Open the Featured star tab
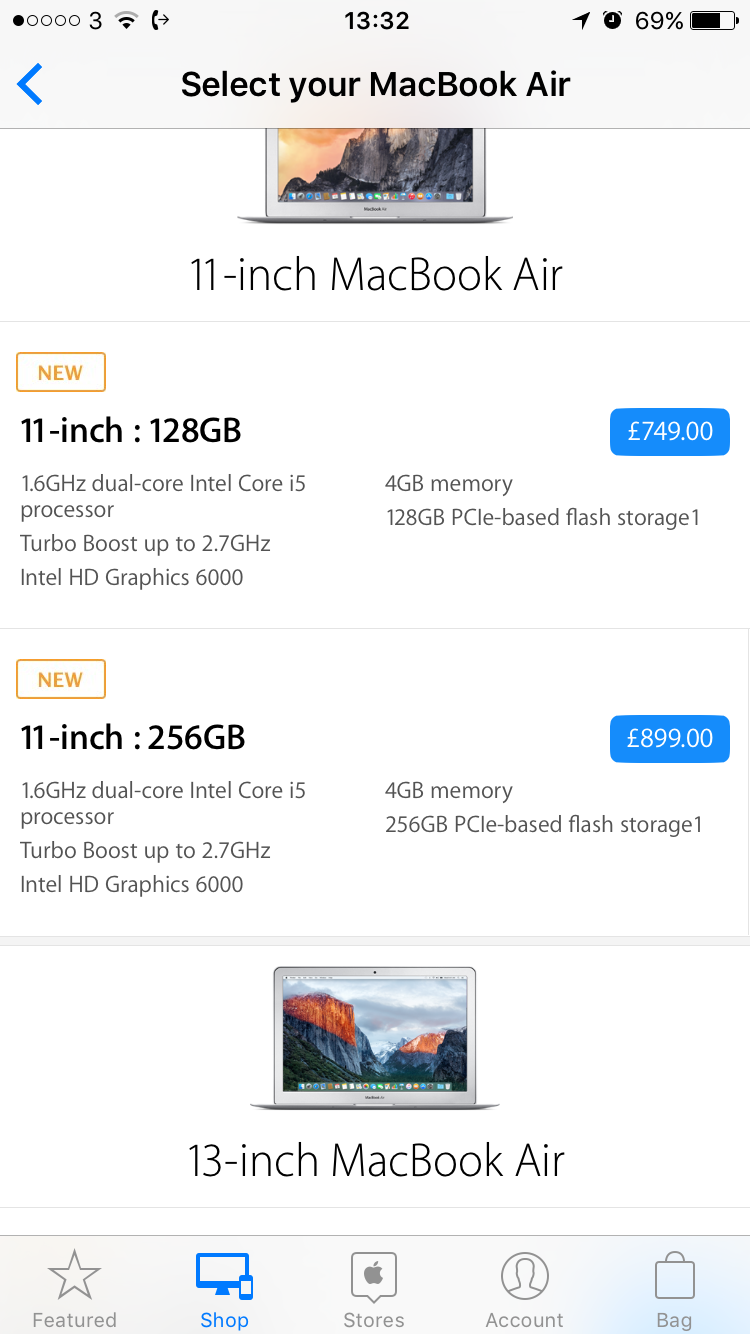The width and height of the screenshot is (750, 1334). coord(74,1277)
